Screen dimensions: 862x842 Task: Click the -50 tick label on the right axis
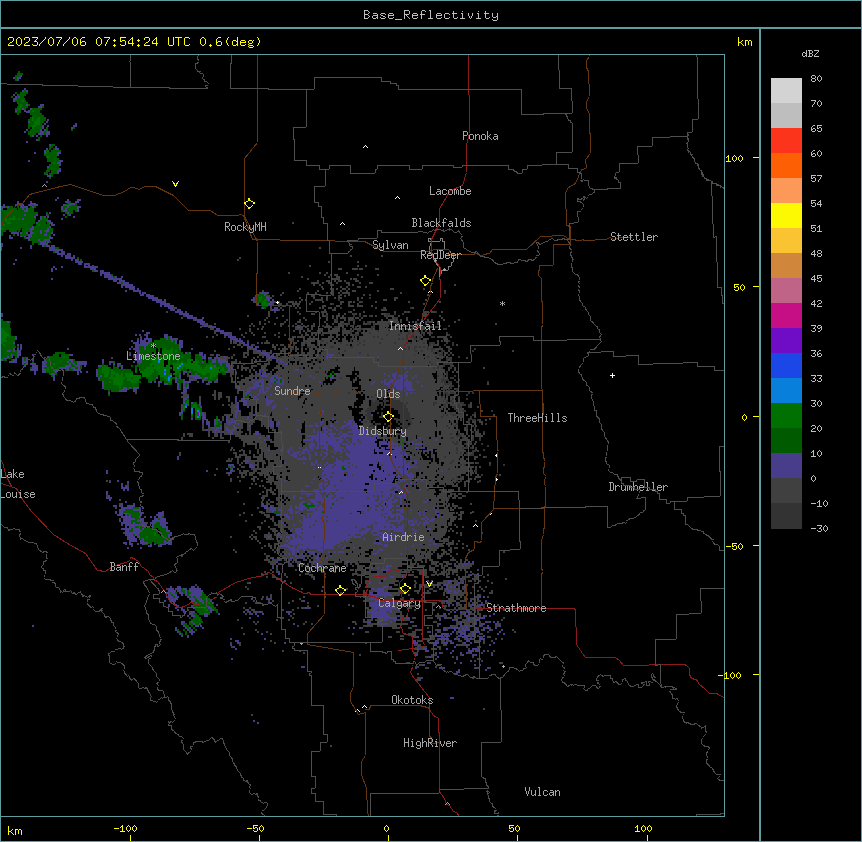pyautogui.click(x=734, y=546)
